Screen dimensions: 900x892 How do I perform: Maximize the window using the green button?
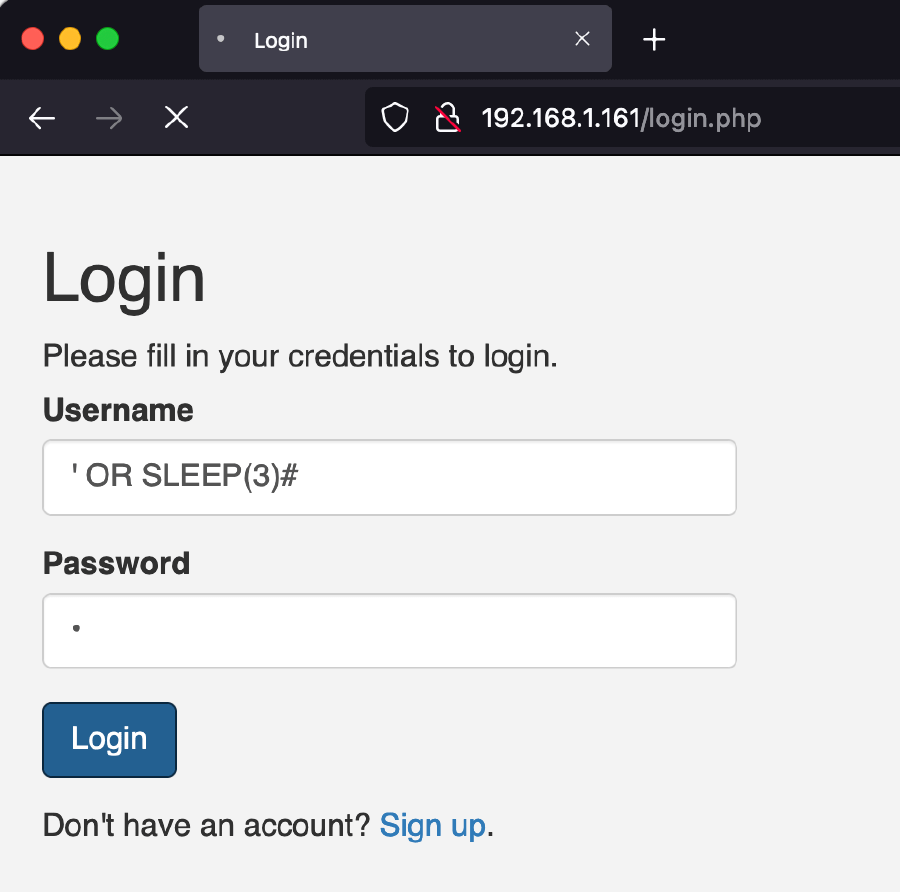[x=107, y=39]
